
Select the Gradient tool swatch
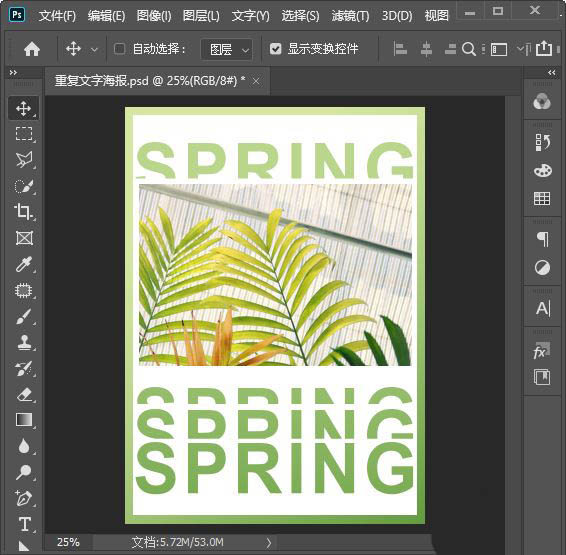click(x=24, y=420)
